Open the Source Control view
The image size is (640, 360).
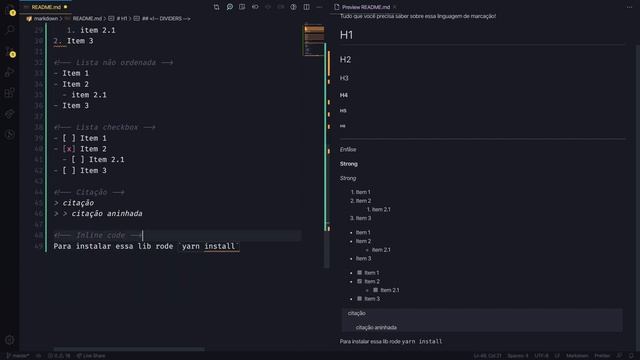click(x=10, y=51)
